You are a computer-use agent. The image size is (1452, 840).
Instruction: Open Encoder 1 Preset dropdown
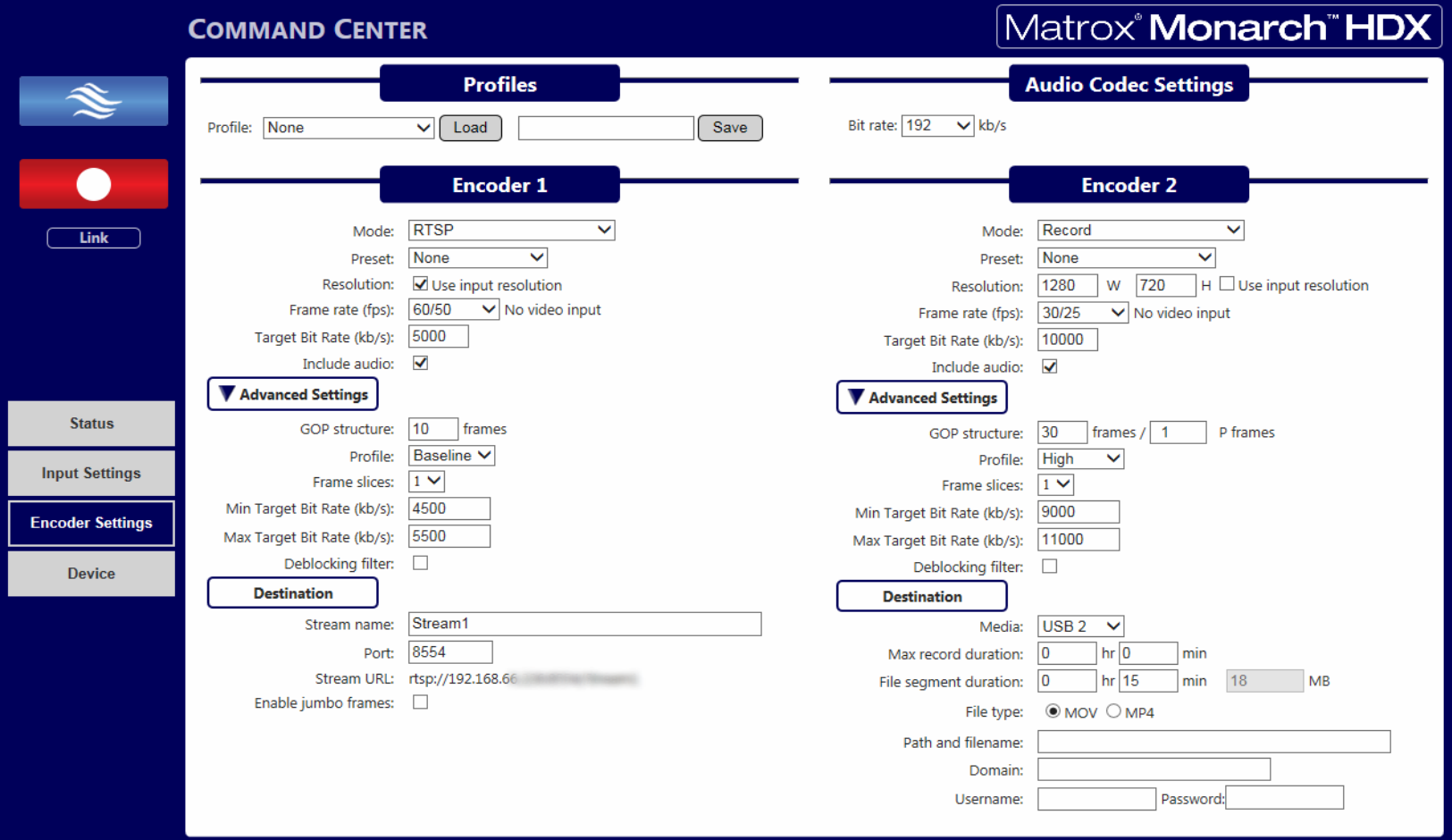[477, 258]
